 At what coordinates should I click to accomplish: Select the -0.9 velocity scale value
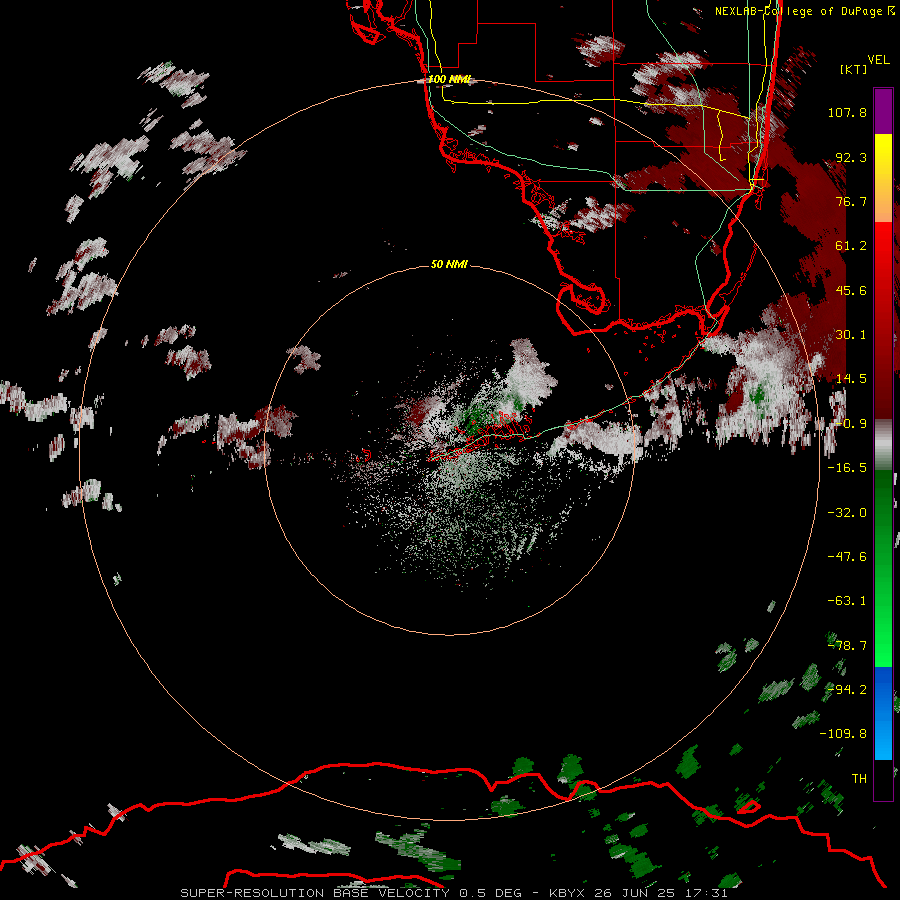coord(851,424)
